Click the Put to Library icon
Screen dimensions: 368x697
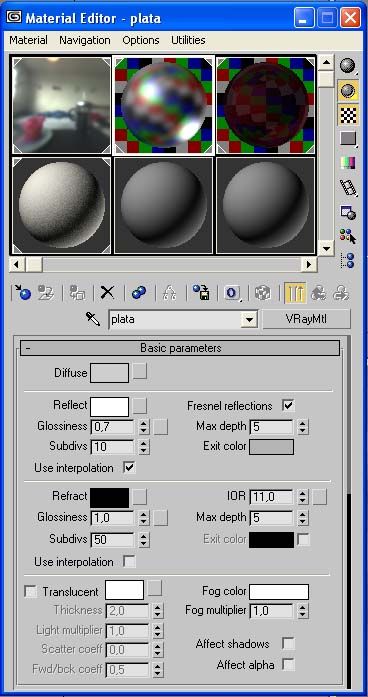tap(201, 293)
